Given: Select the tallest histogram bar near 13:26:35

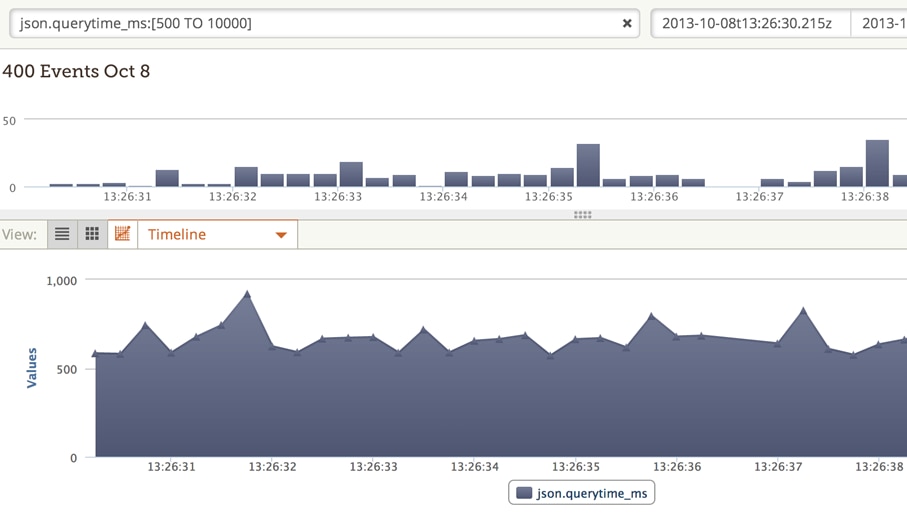Looking at the screenshot, I should (588, 166).
